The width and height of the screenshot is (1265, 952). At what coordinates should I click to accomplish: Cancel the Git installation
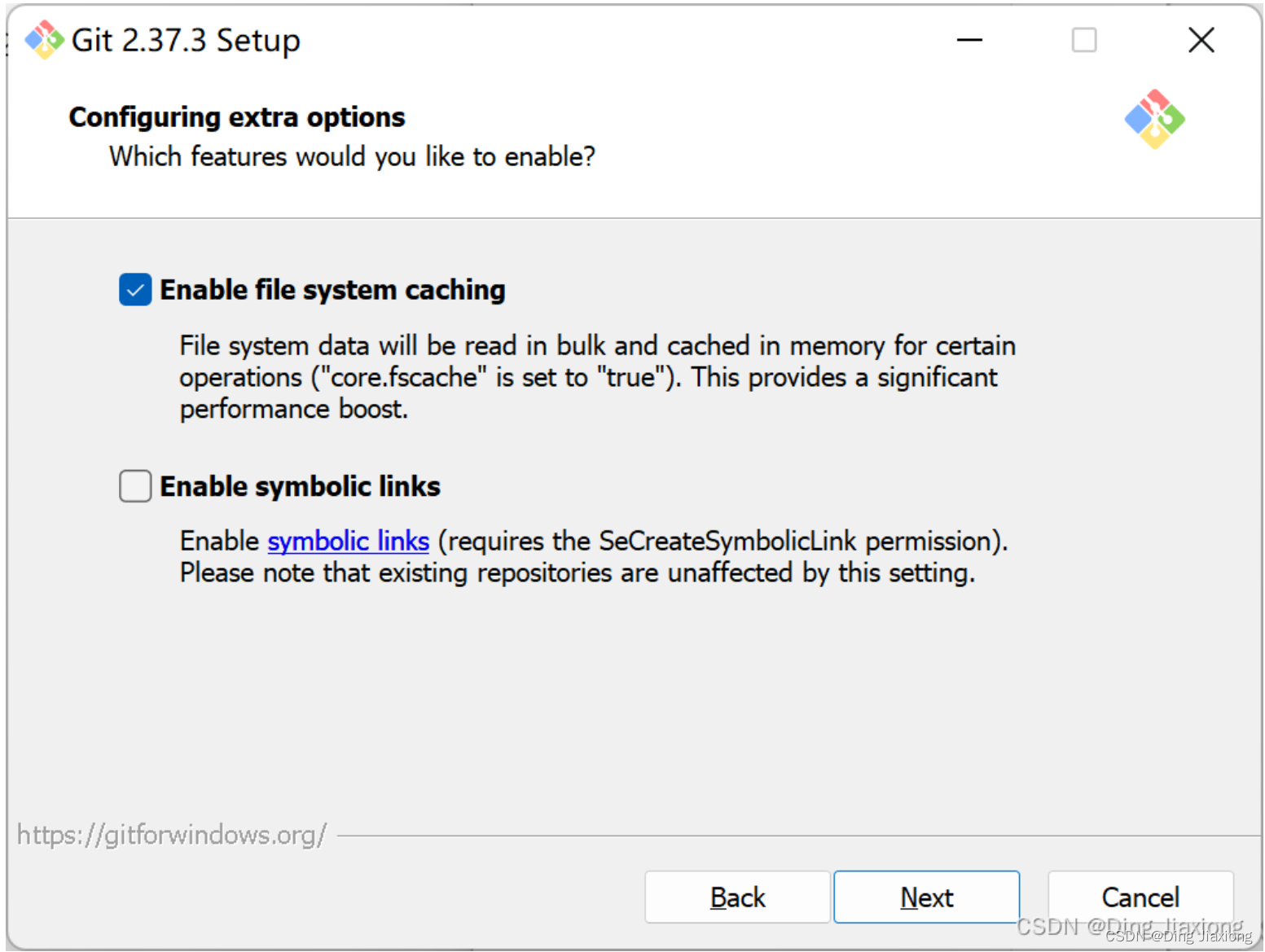point(1140,897)
